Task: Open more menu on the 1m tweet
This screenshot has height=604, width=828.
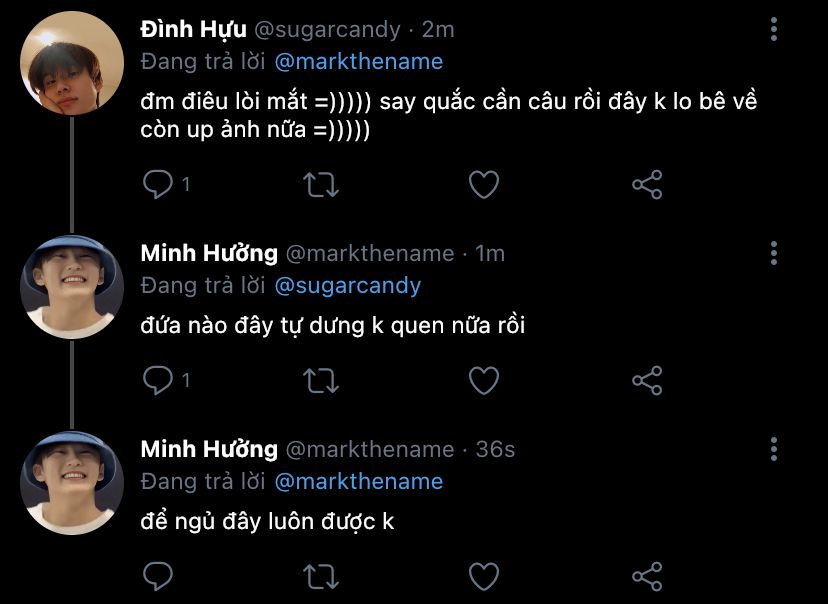Action: point(774,252)
